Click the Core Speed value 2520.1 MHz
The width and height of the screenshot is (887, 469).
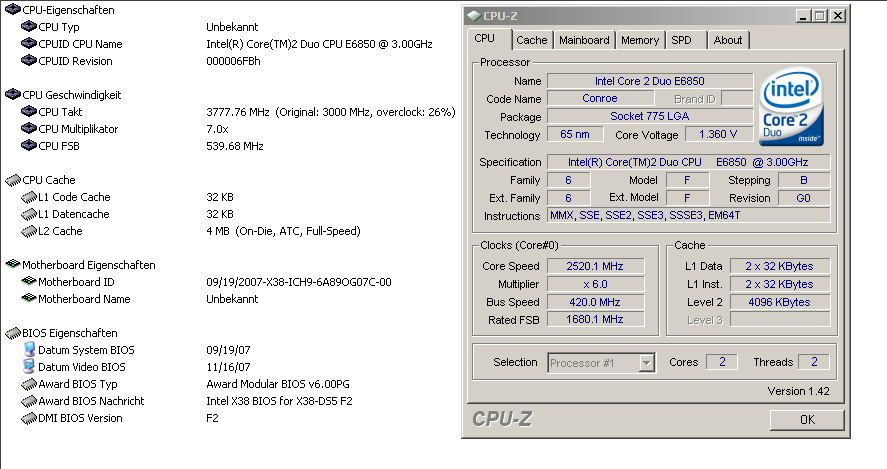pyautogui.click(x=595, y=266)
